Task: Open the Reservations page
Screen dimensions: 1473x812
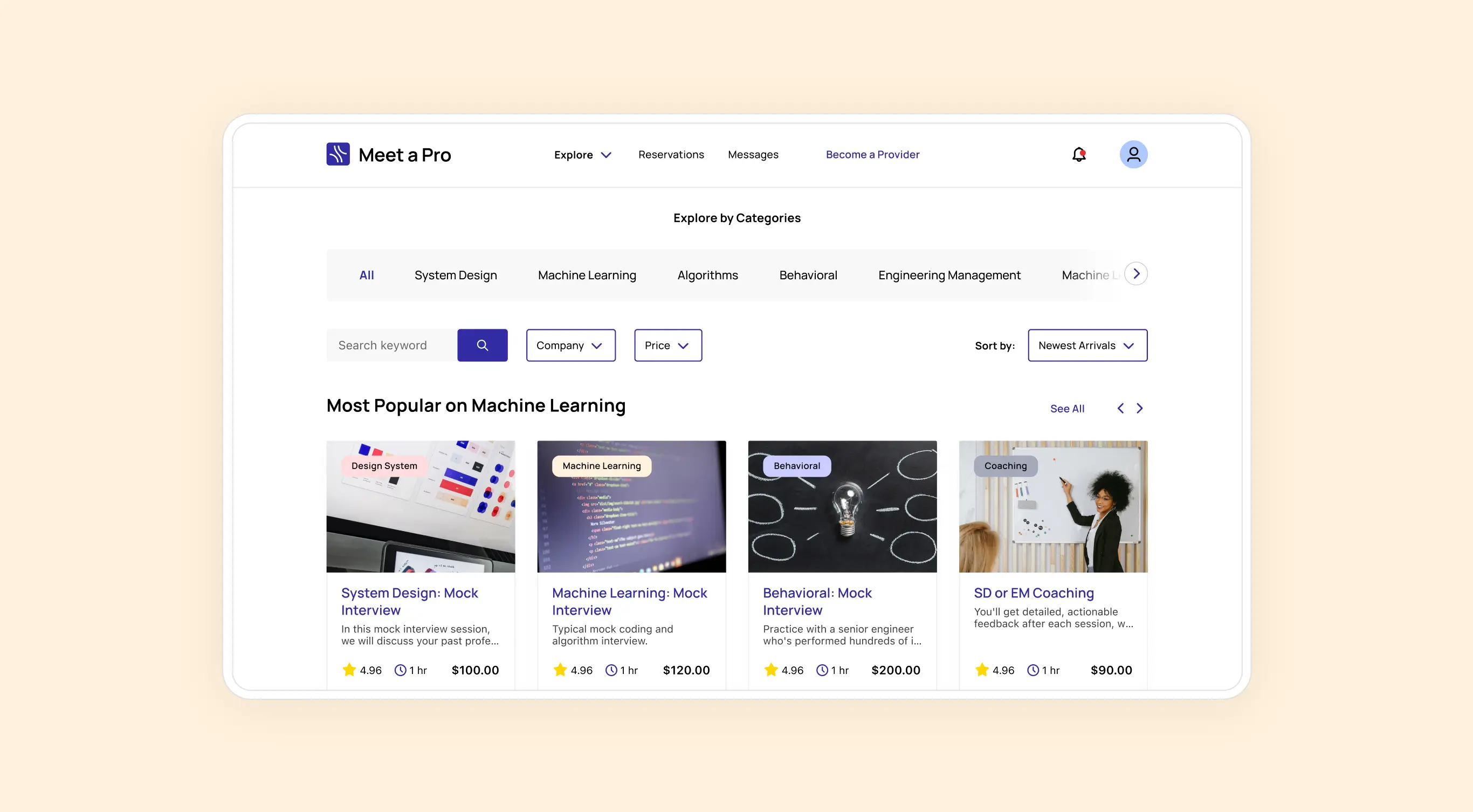Action: [671, 154]
